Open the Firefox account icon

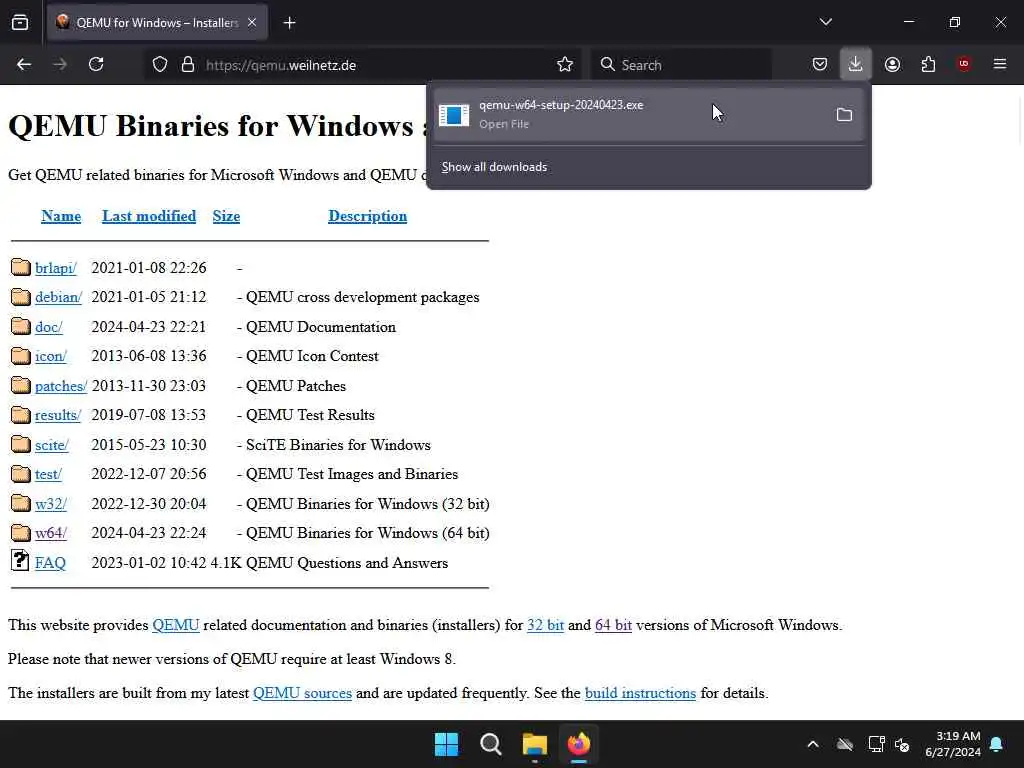tap(892, 65)
